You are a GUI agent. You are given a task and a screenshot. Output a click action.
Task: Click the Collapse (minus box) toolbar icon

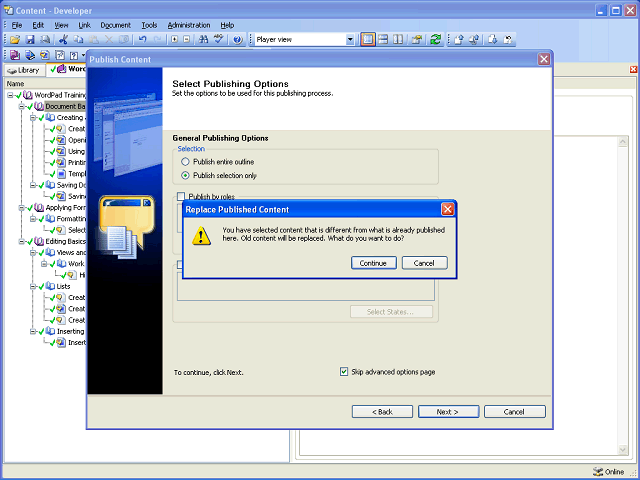click(187, 40)
